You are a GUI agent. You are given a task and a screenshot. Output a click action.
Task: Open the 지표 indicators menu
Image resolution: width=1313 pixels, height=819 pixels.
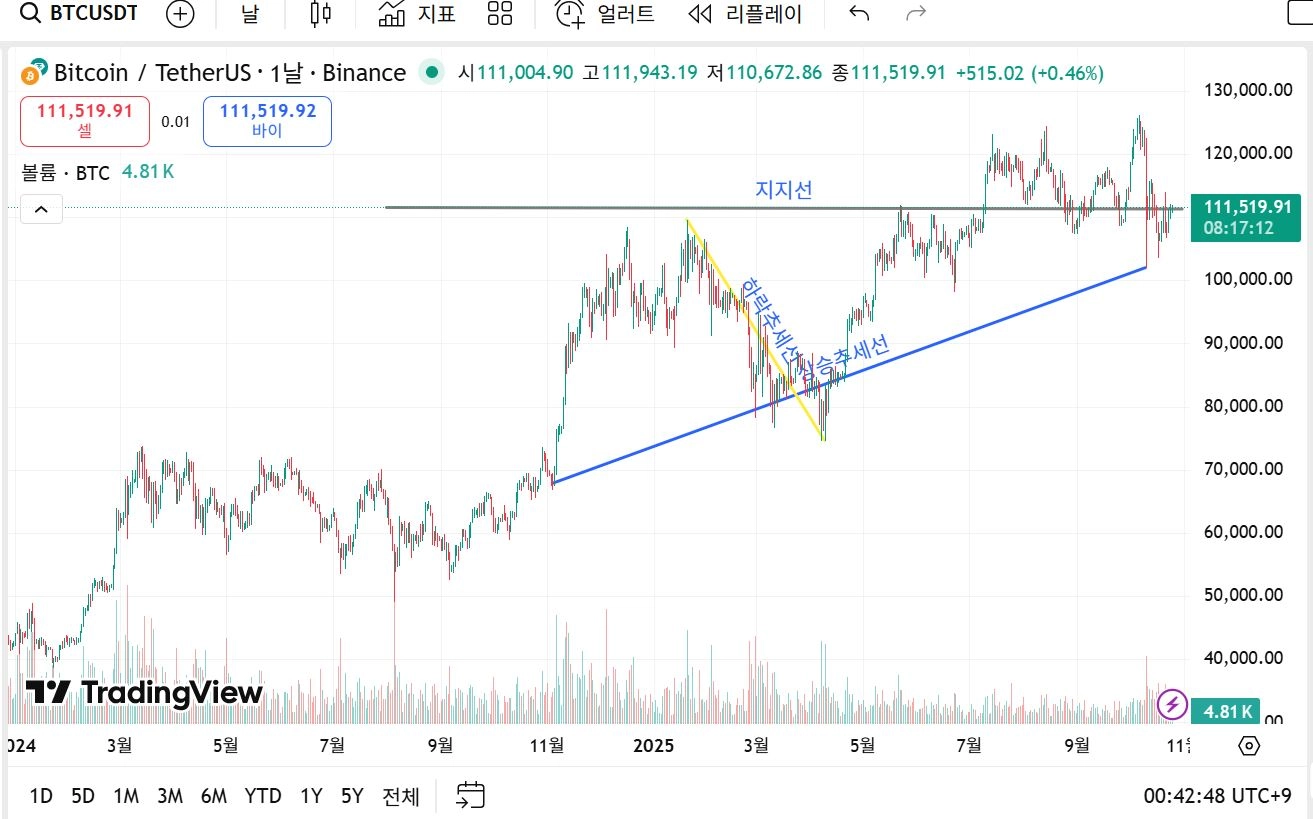[417, 14]
